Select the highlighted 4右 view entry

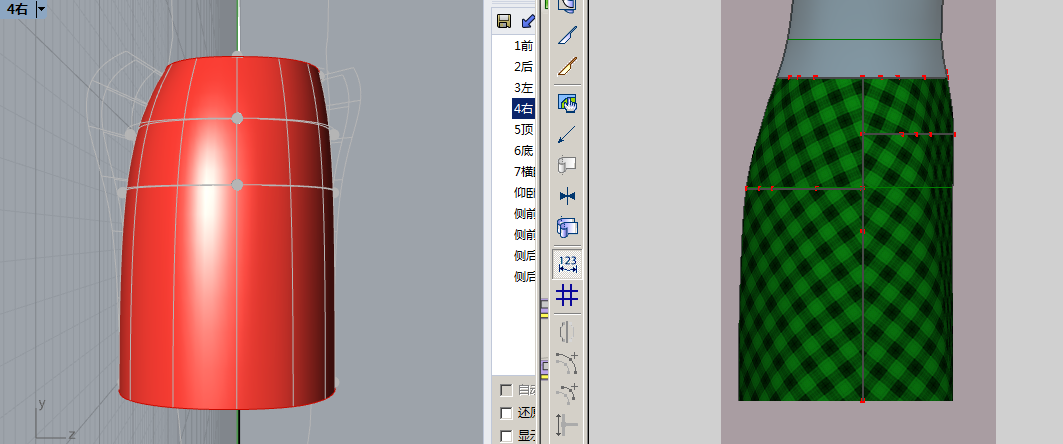(523, 108)
